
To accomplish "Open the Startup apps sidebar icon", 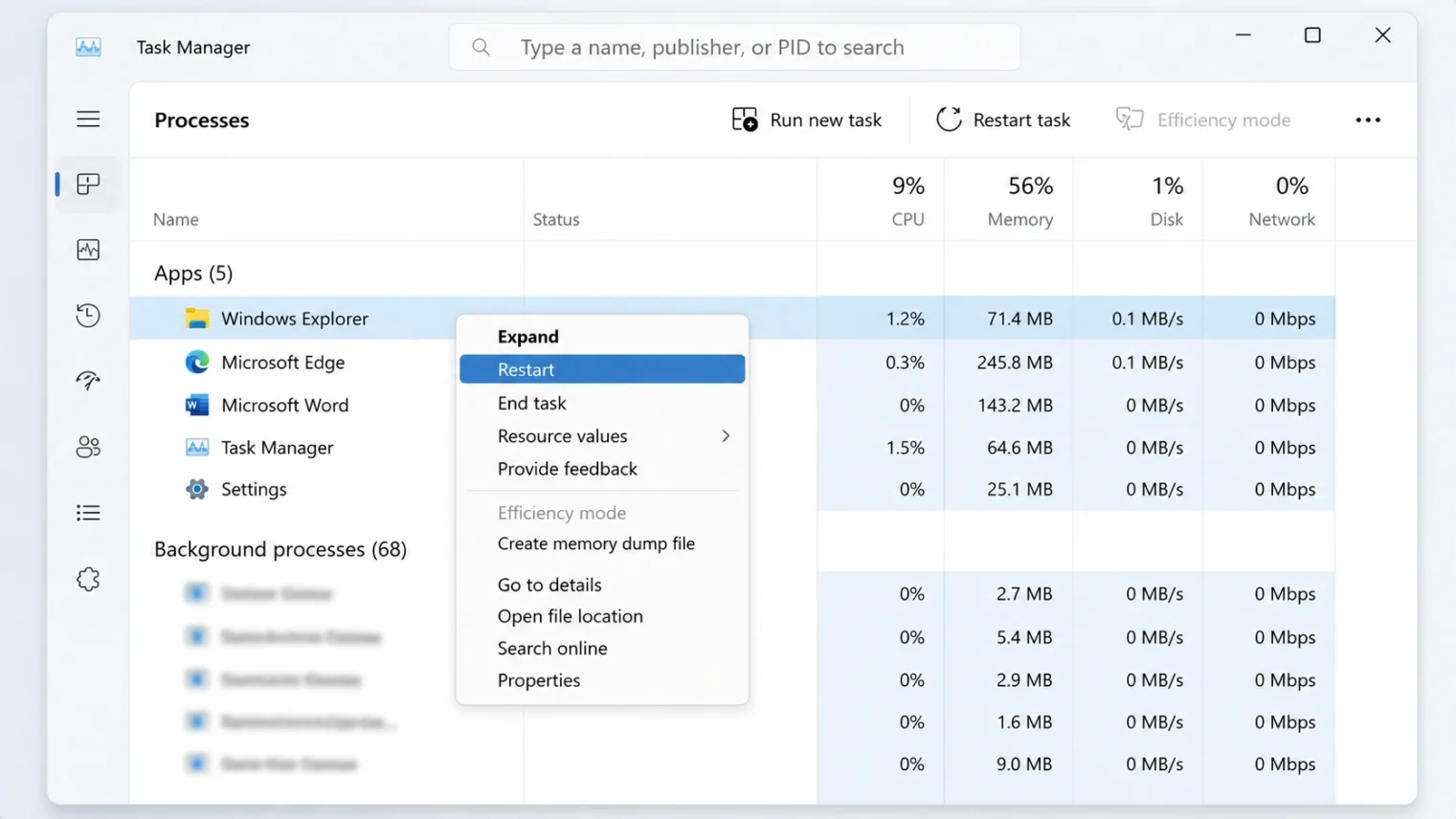I will [x=88, y=381].
